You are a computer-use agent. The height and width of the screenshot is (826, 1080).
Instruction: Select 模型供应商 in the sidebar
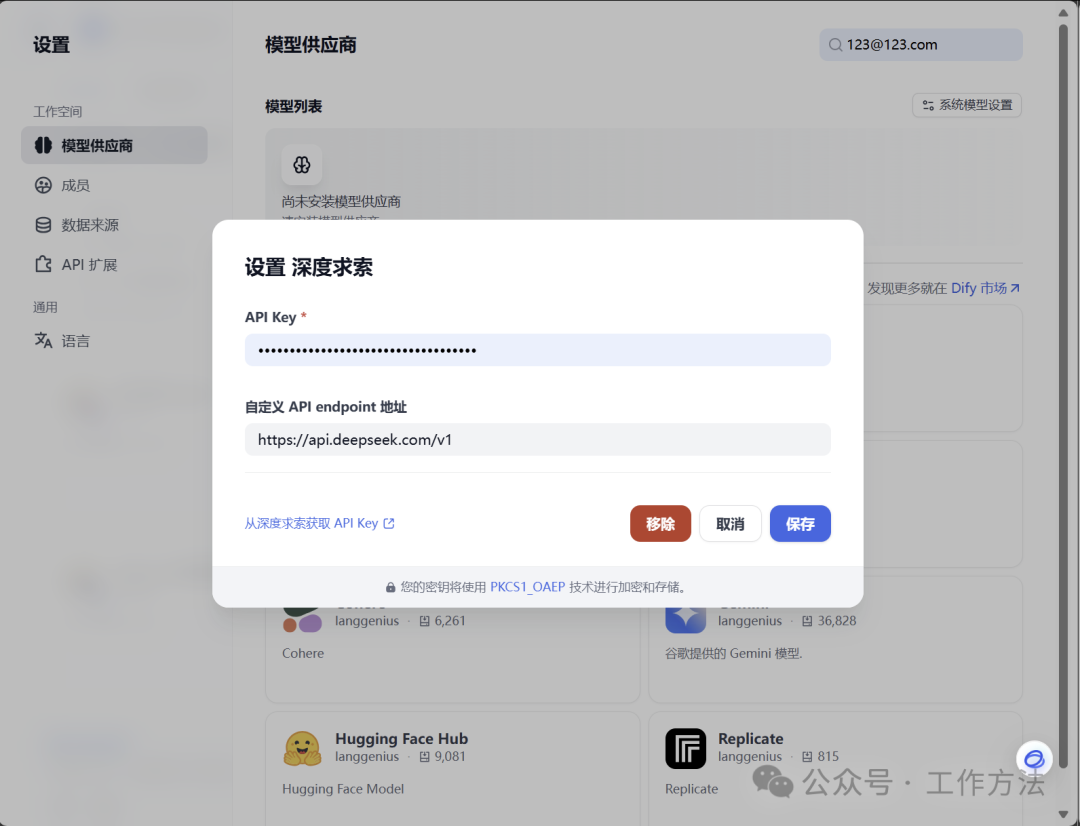point(114,145)
